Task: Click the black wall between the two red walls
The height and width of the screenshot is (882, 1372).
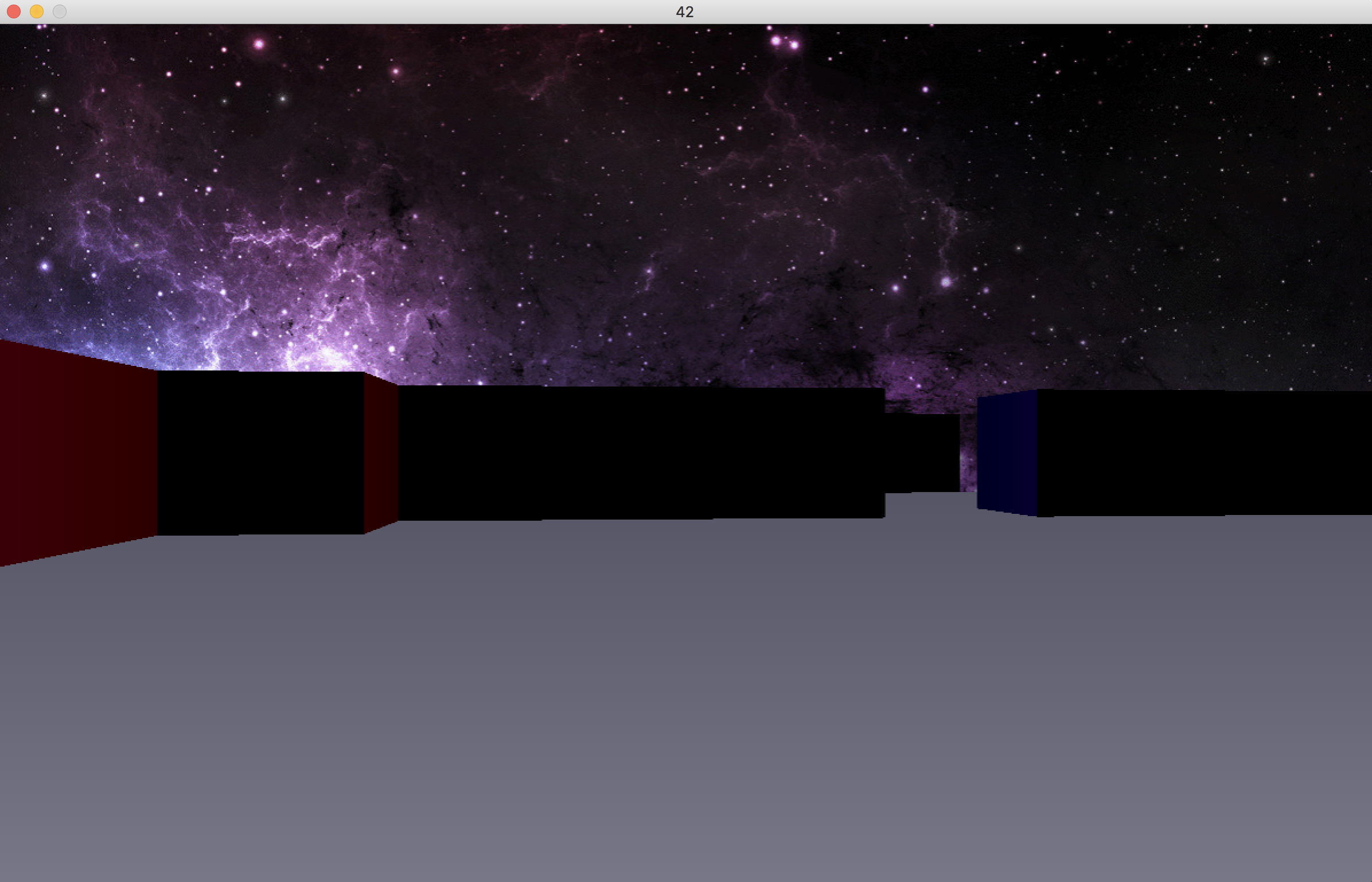Action: tap(260, 453)
